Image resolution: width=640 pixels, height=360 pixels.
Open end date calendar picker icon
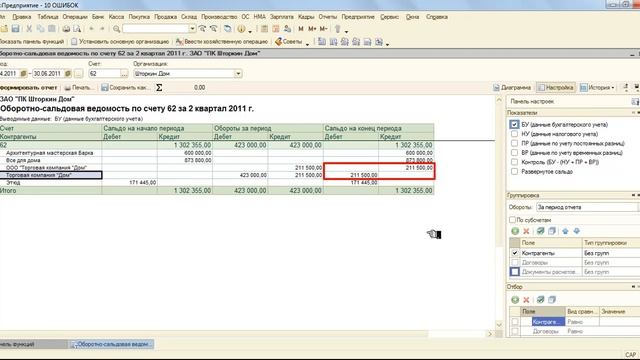(68, 73)
